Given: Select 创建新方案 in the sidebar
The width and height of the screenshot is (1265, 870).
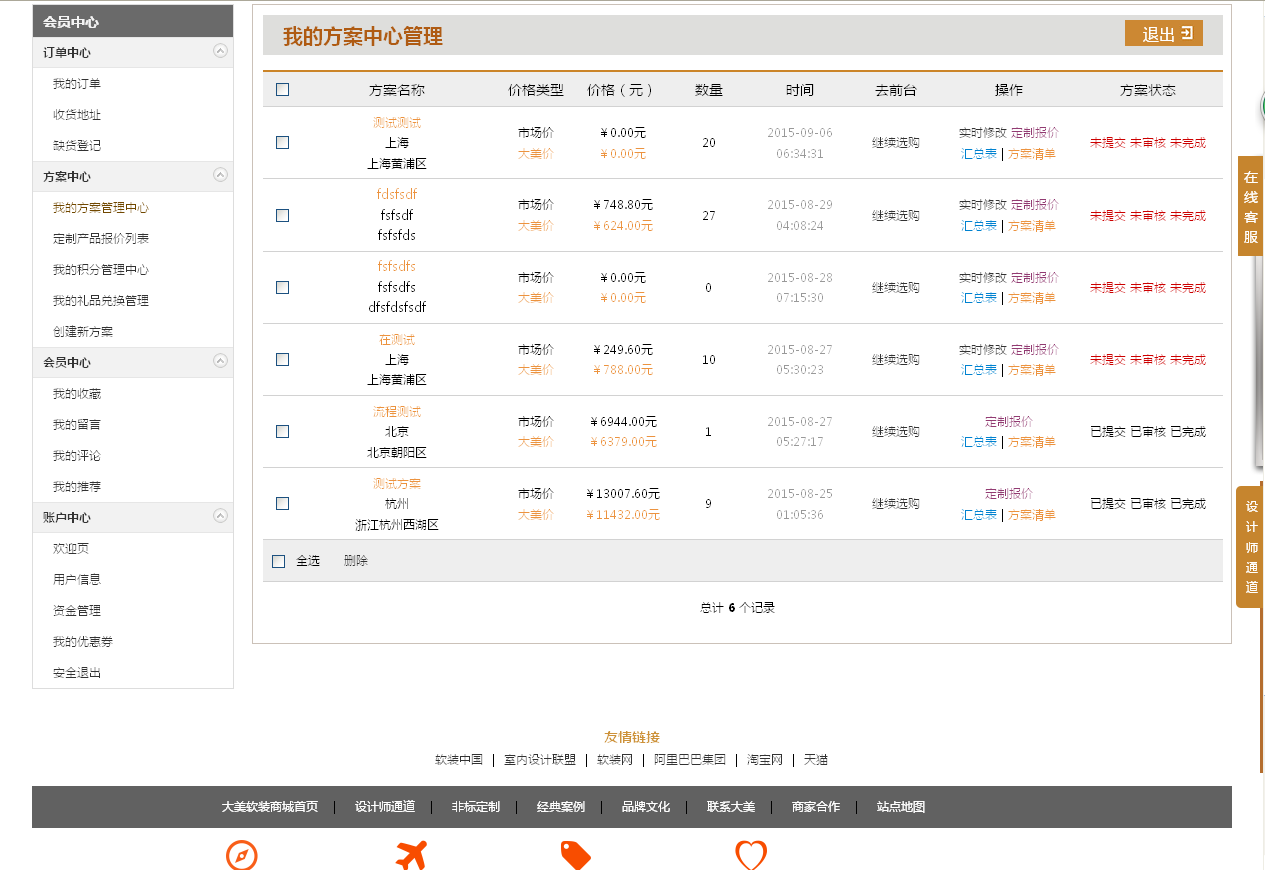Looking at the screenshot, I should (x=83, y=332).
